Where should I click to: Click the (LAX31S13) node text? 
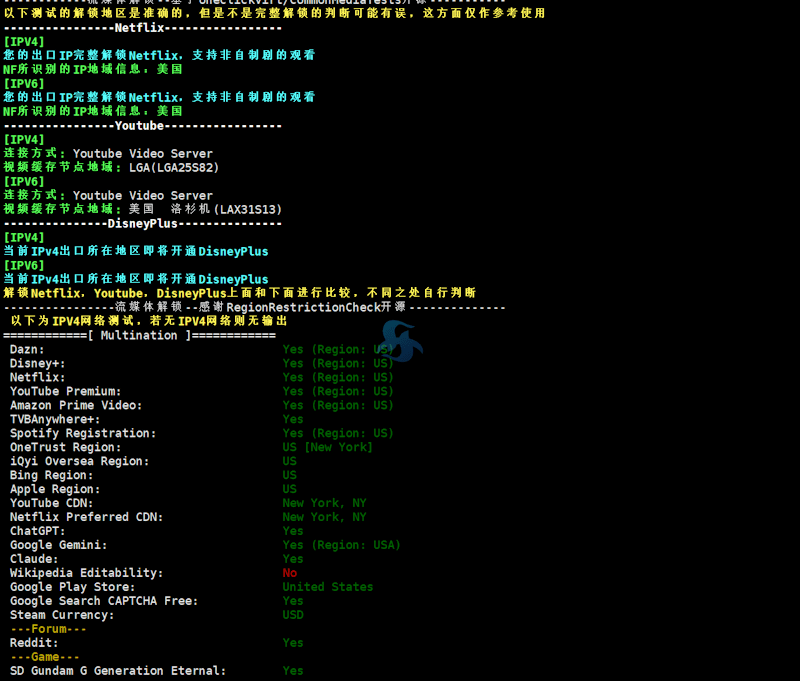(247, 210)
